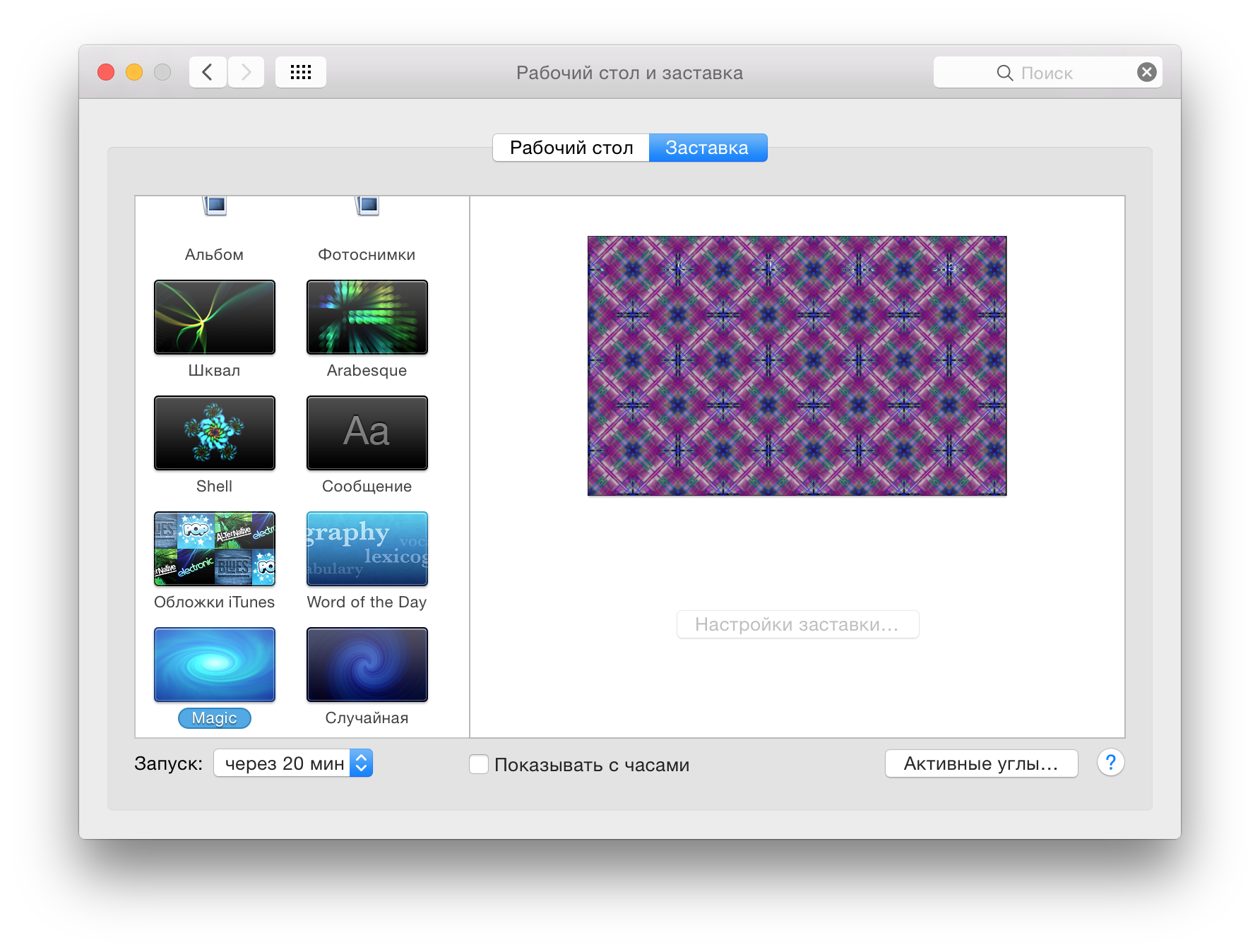Choose the Shell screensaver thumbnail
The image size is (1260, 952).
[215, 433]
